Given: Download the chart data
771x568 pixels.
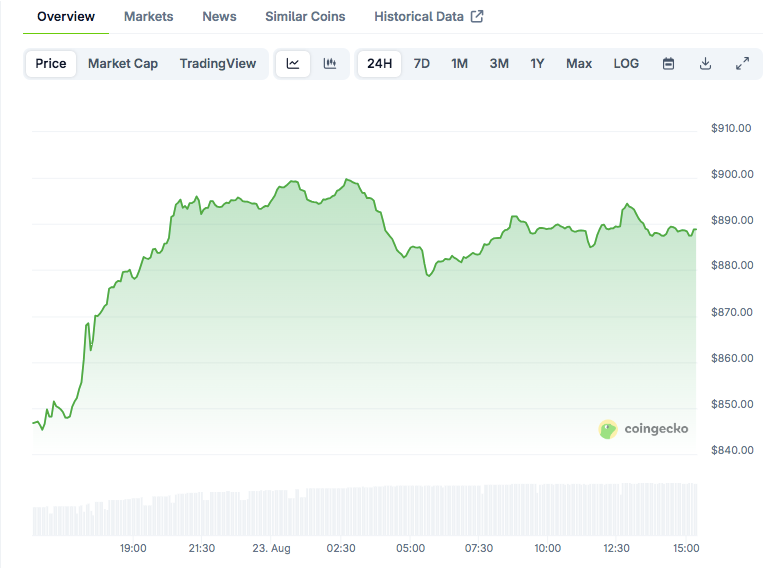Looking at the screenshot, I should click(705, 63).
